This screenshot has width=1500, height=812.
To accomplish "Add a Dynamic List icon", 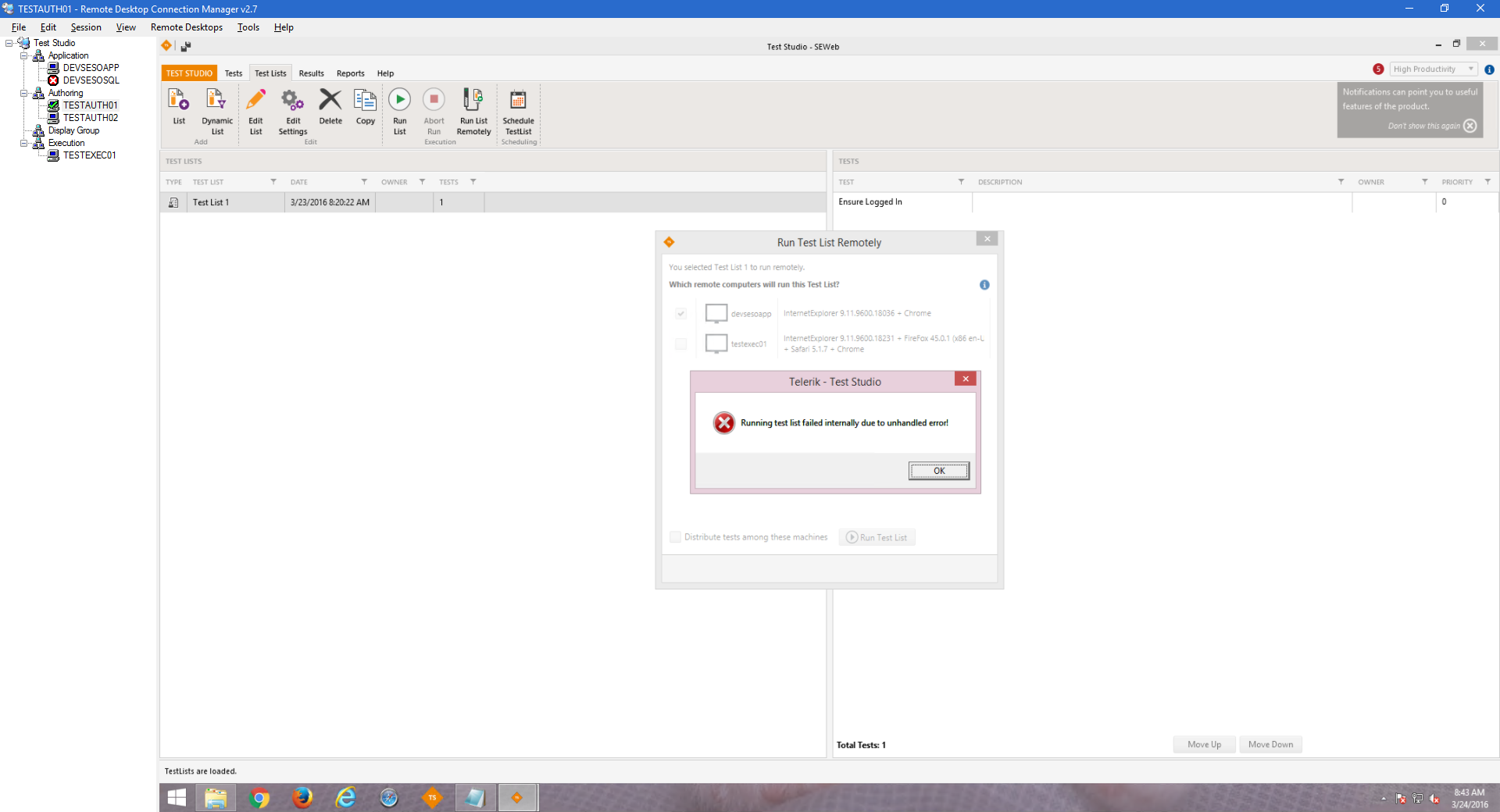I will point(216,100).
